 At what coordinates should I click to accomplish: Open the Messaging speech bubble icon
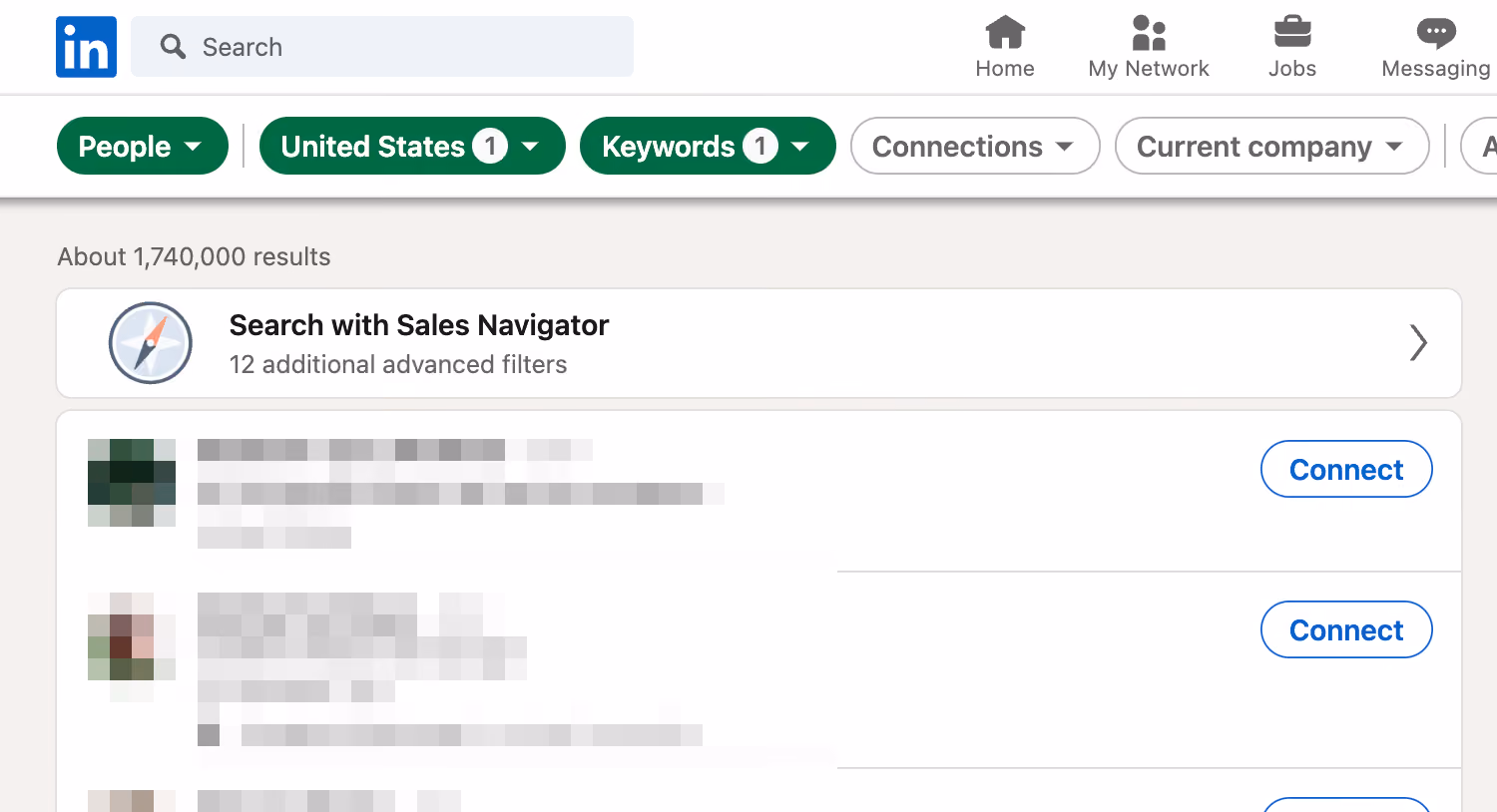click(1436, 33)
